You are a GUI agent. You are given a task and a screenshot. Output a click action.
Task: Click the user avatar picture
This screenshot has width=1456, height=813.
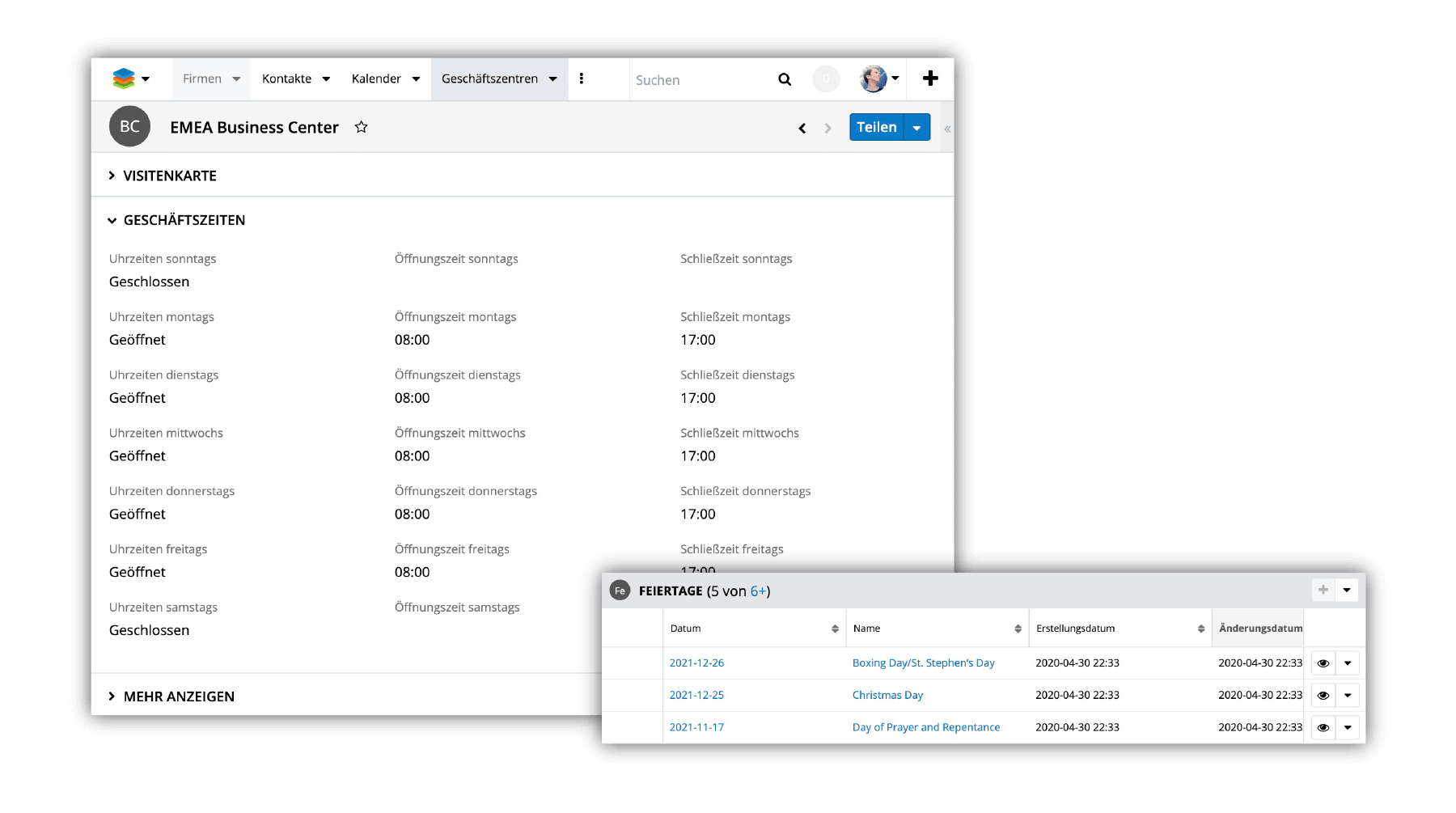click(x=873, y=78)
